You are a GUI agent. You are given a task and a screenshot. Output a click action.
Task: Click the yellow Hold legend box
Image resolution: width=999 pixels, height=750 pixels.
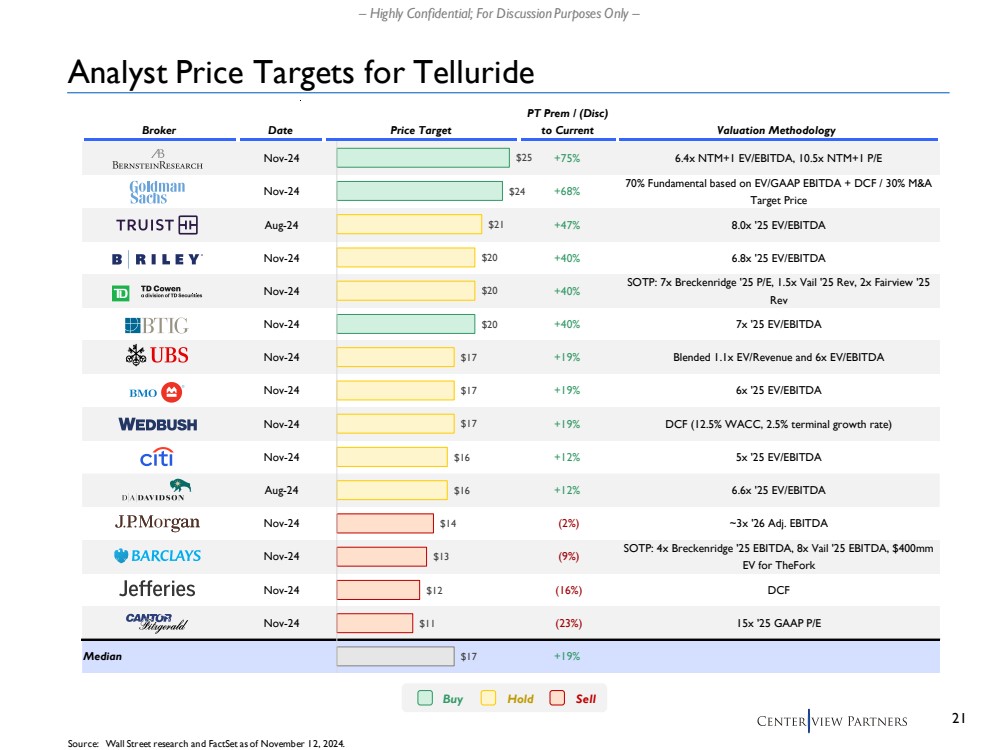pyautogui.click(x=489, y=699)
